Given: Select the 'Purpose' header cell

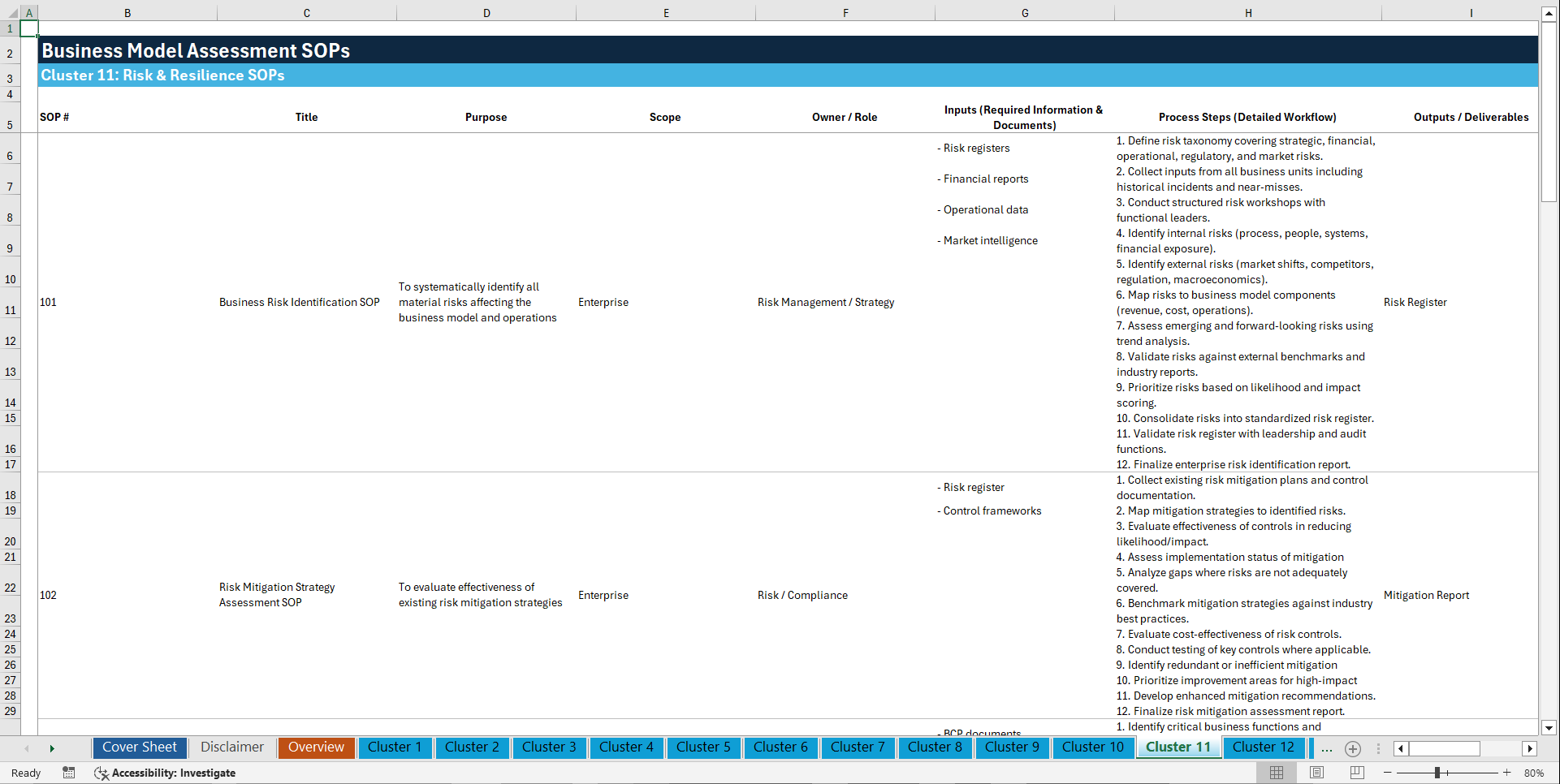Looking at the screenshot, I should [486, 117].
